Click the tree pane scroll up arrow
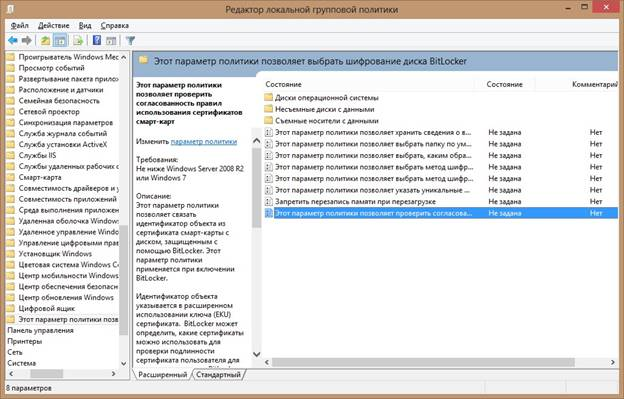The height and width of the screenshot is (399, 624). tap(123, 57)
